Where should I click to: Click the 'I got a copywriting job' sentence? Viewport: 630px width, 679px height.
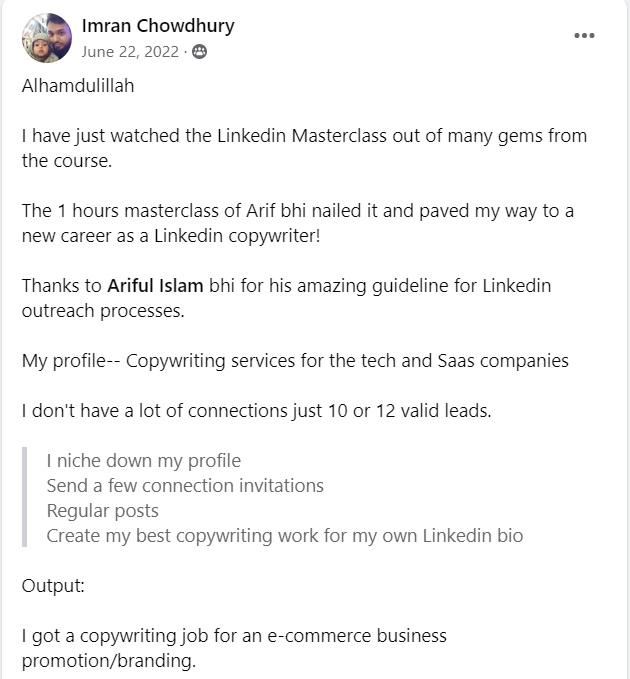[x=234, y=636]
